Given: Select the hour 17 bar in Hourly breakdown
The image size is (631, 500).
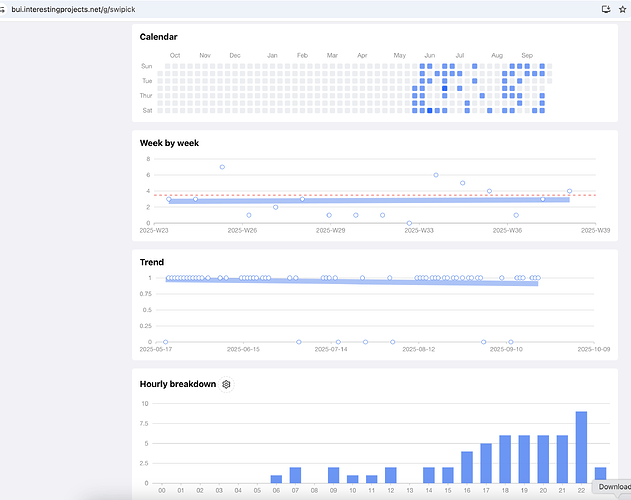Looking at the screenshot, I should [486, 463].
